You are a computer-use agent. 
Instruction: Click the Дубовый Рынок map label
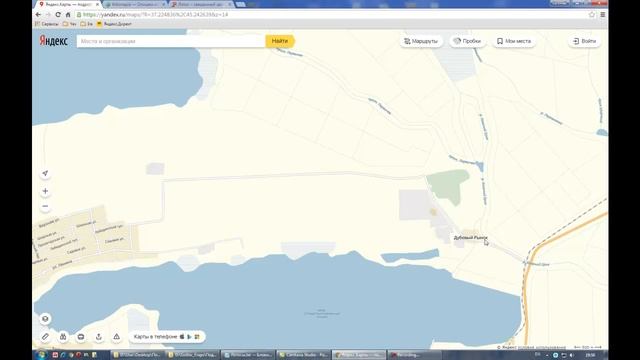(470, 238)
